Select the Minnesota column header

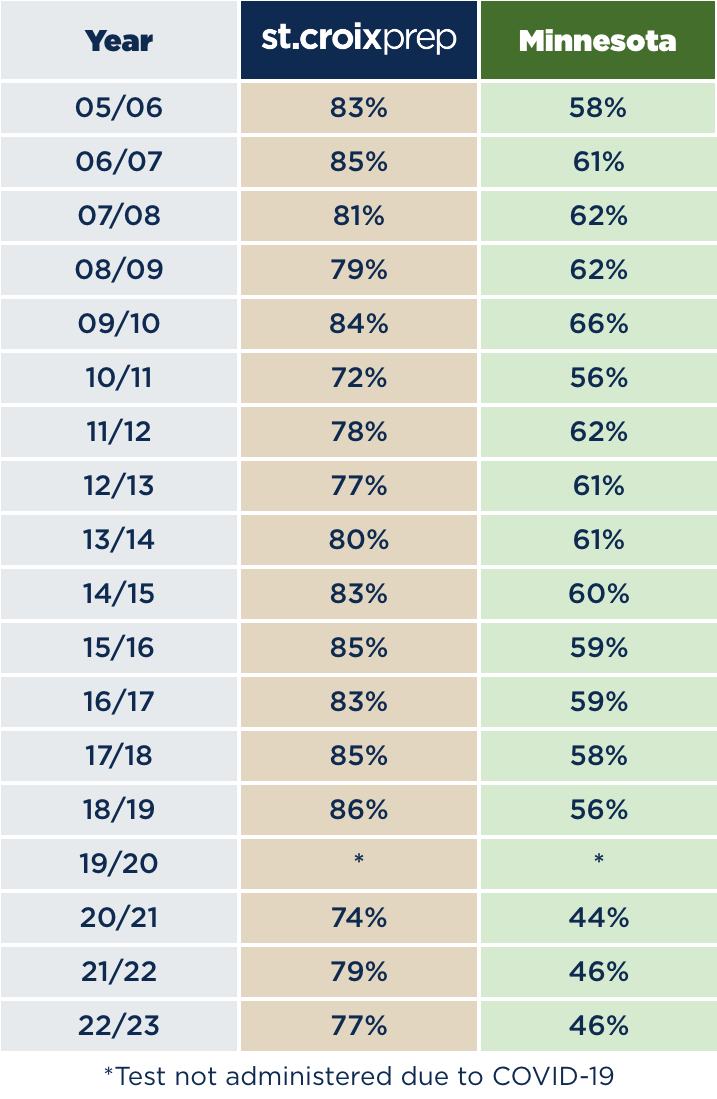tap(598, 40)
